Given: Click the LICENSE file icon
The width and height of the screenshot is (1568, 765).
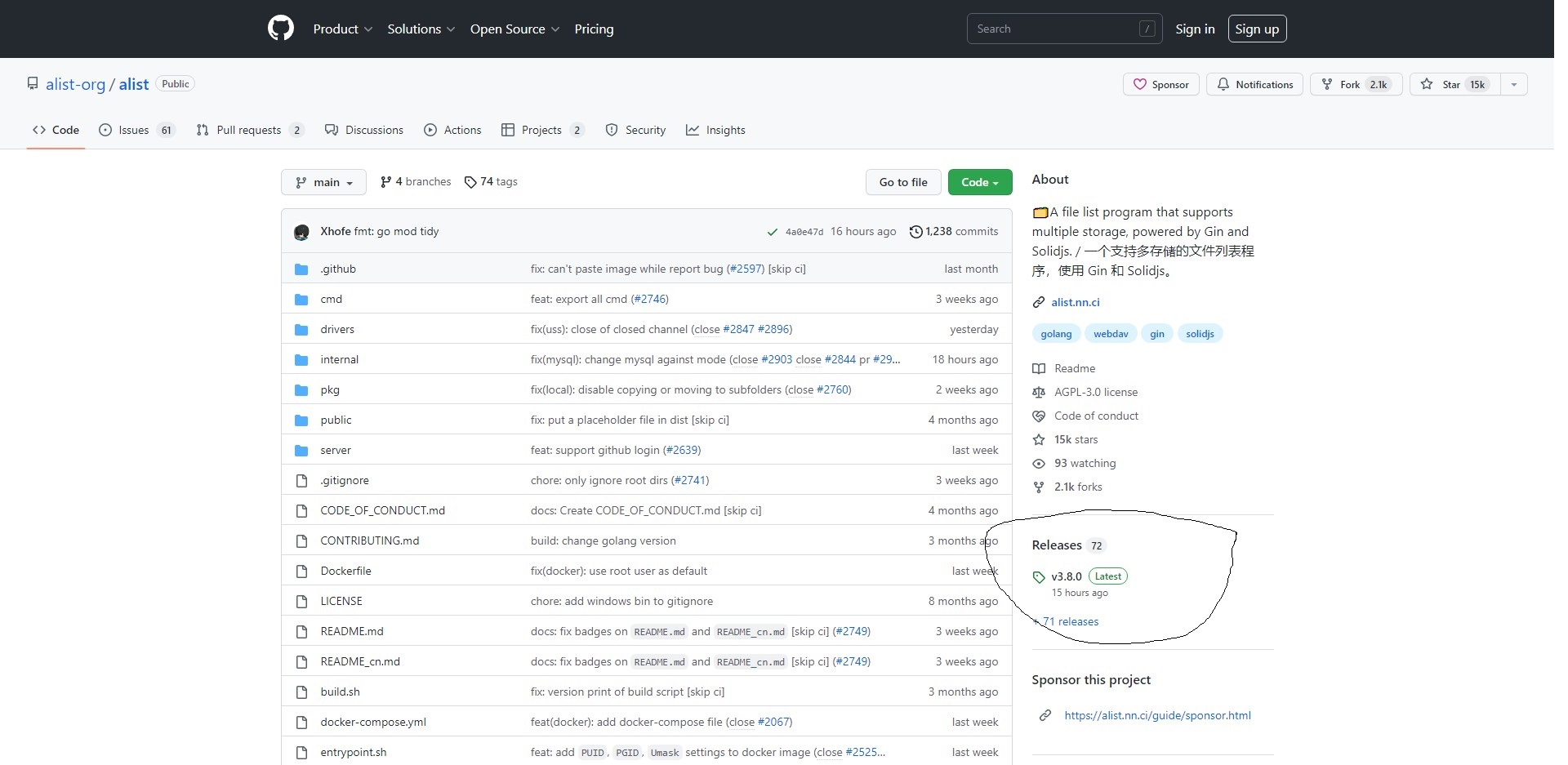Looking at the screenshot, I should (x=301, y=601).
